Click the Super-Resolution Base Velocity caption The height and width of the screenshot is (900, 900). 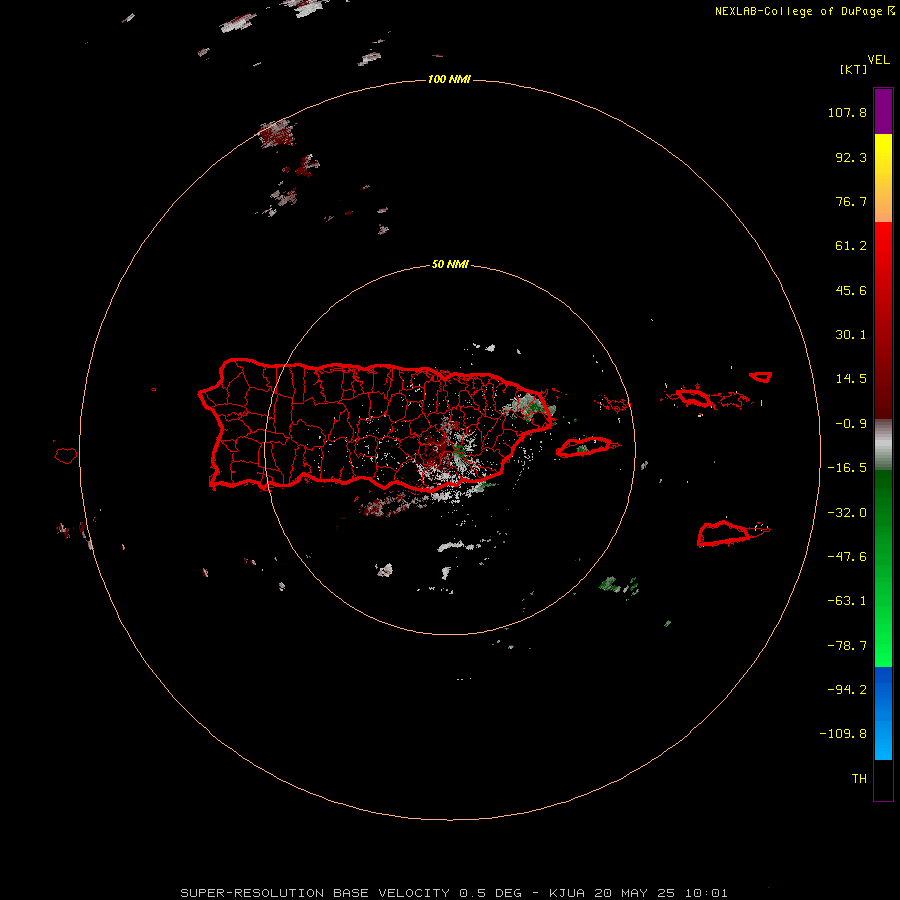coord(453,893)
